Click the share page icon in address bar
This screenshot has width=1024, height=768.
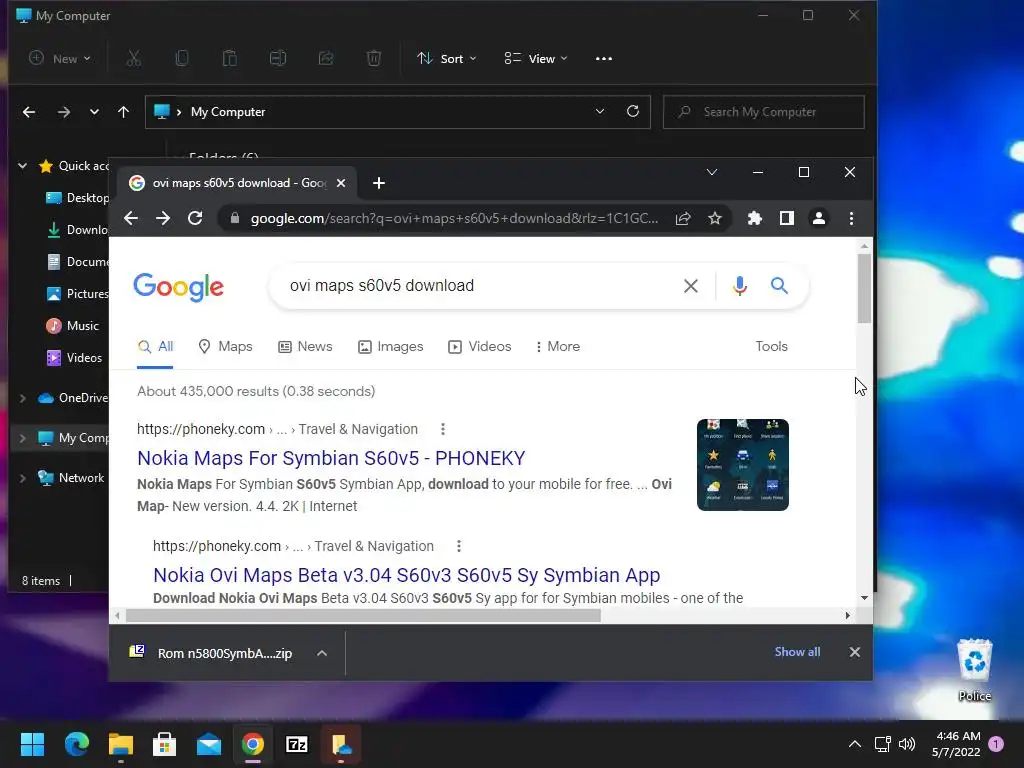pos(683,218)
